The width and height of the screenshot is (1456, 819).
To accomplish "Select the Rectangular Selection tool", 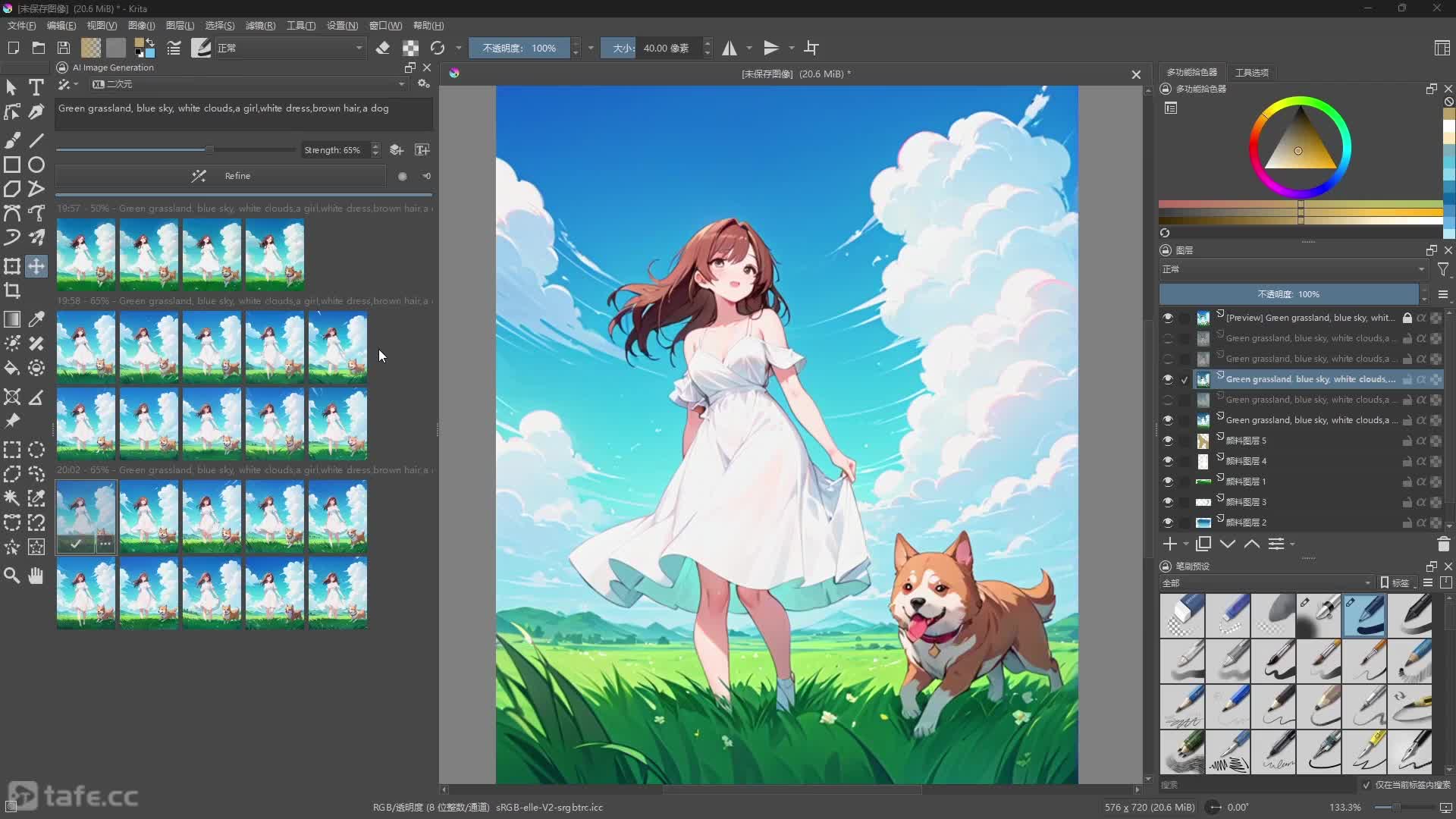I will click(12, 450).
